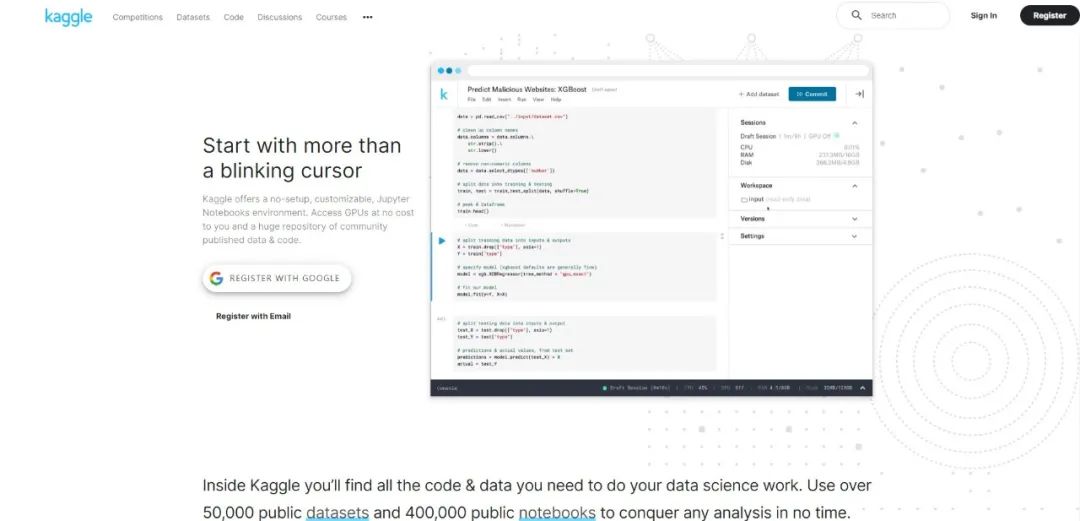Click the collapse sidebar arrow icon
1080x521 pixels.
(x=859, y=94)
